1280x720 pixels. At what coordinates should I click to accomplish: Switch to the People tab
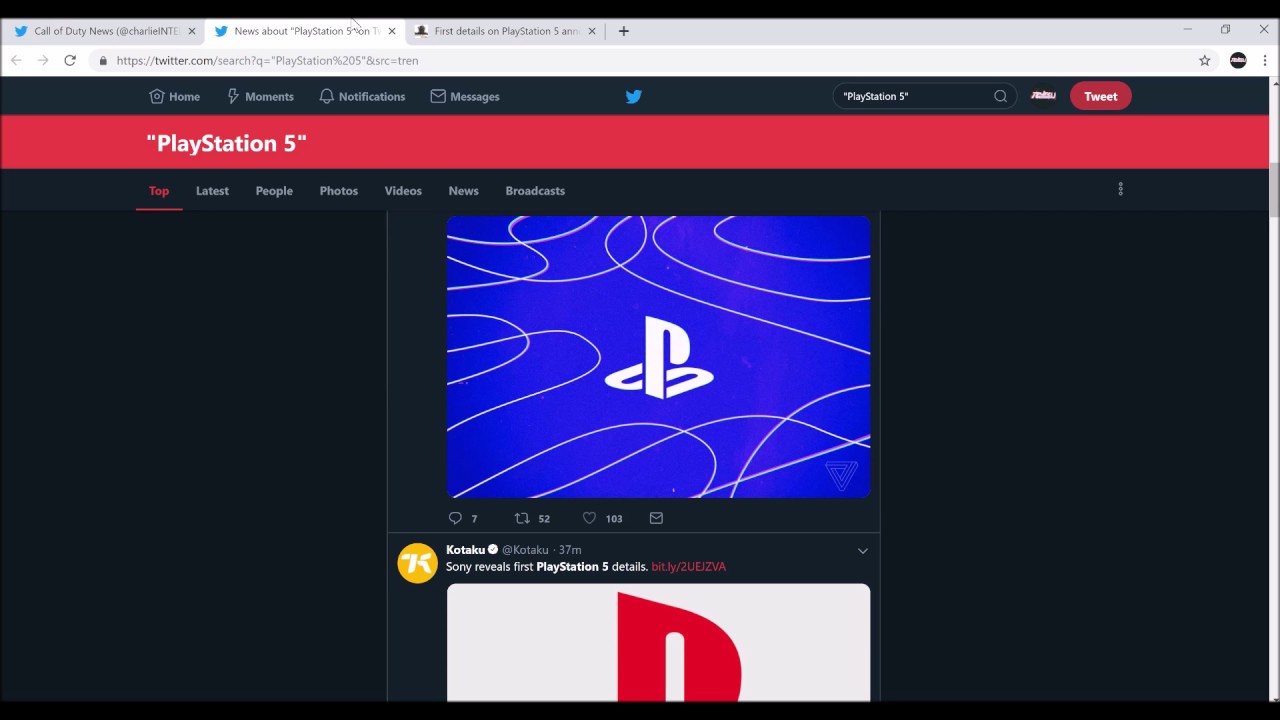pos(274,190)
